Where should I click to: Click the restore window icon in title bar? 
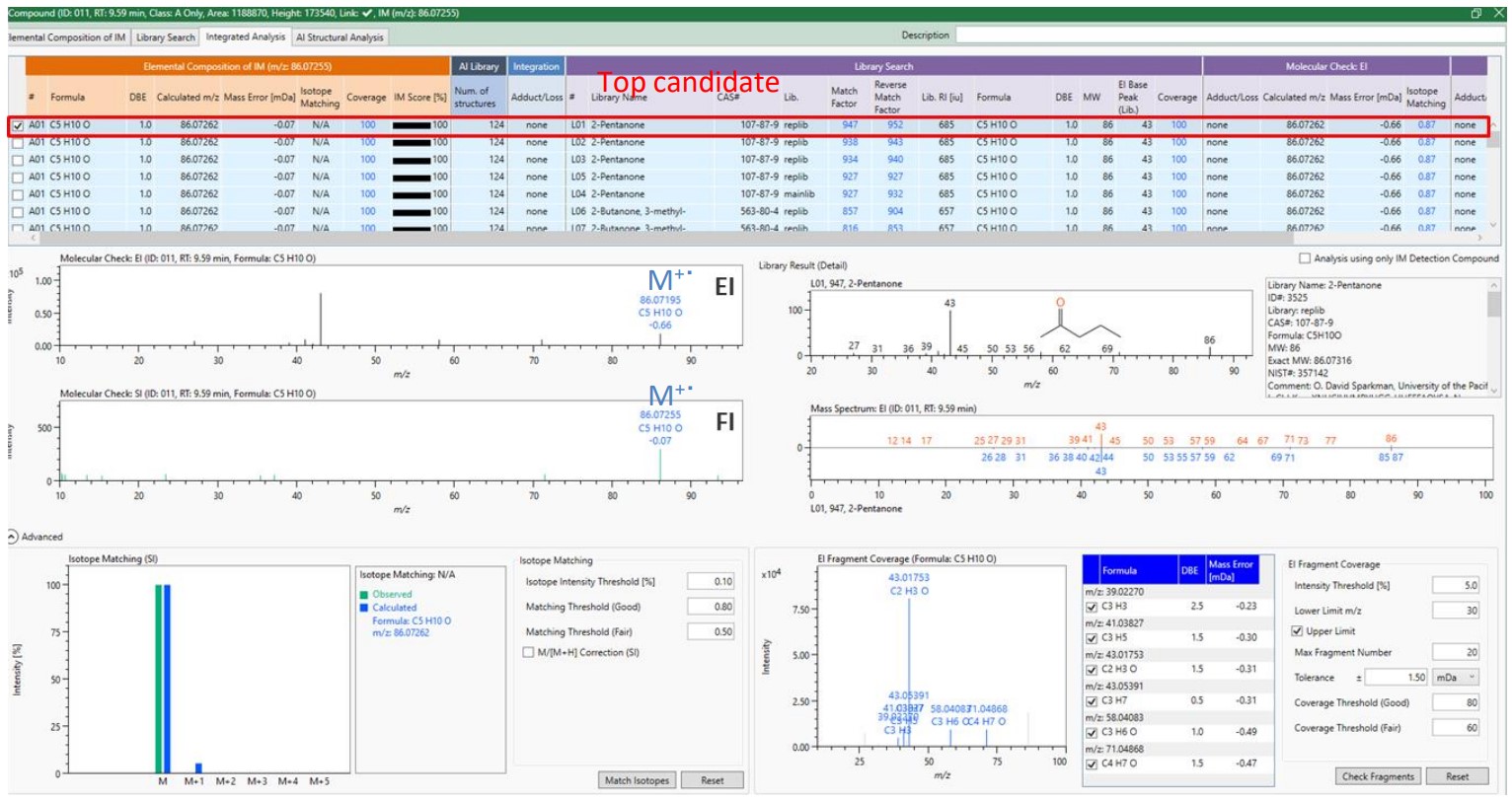[x=1476, y=13]
